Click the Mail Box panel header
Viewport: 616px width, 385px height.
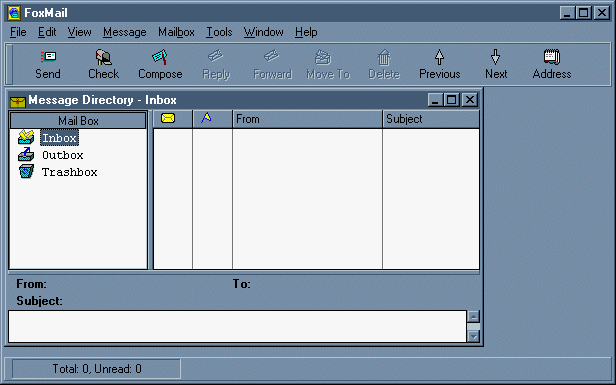[x=78, y=121]
